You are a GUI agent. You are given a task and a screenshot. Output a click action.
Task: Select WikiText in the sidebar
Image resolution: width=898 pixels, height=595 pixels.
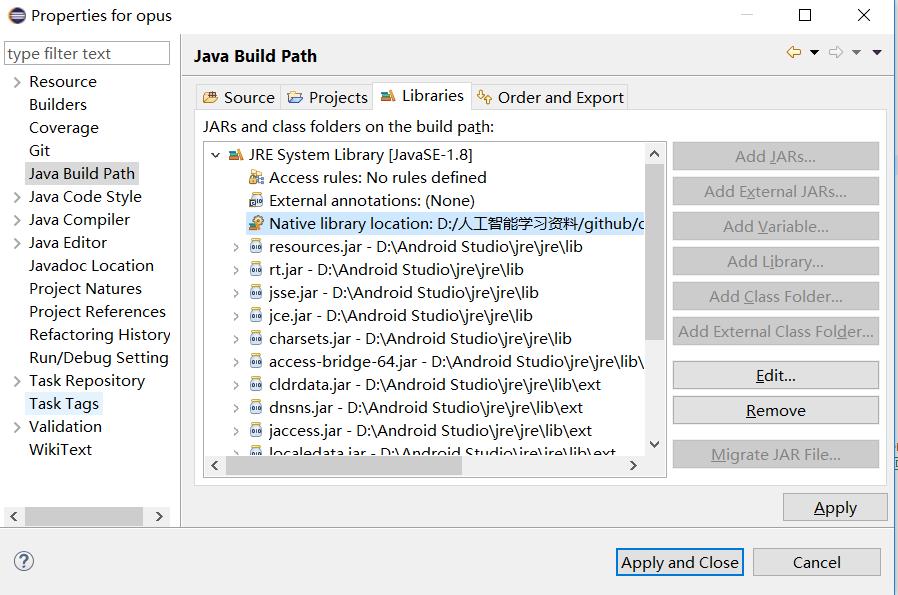point(60,450)
